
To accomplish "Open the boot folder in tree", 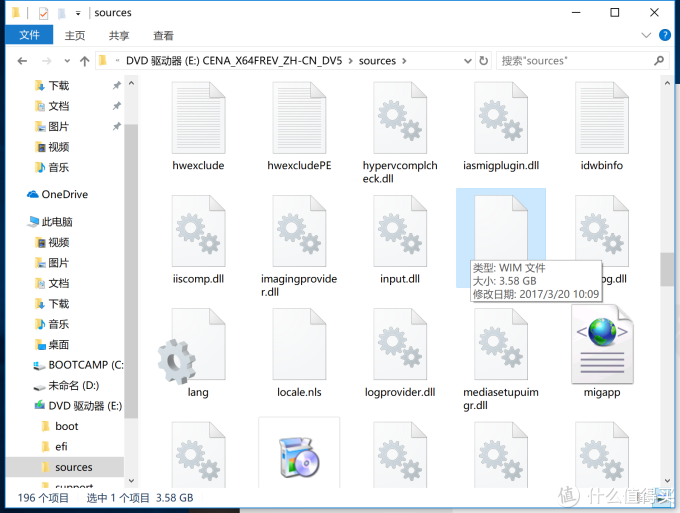I will (60, 426).
